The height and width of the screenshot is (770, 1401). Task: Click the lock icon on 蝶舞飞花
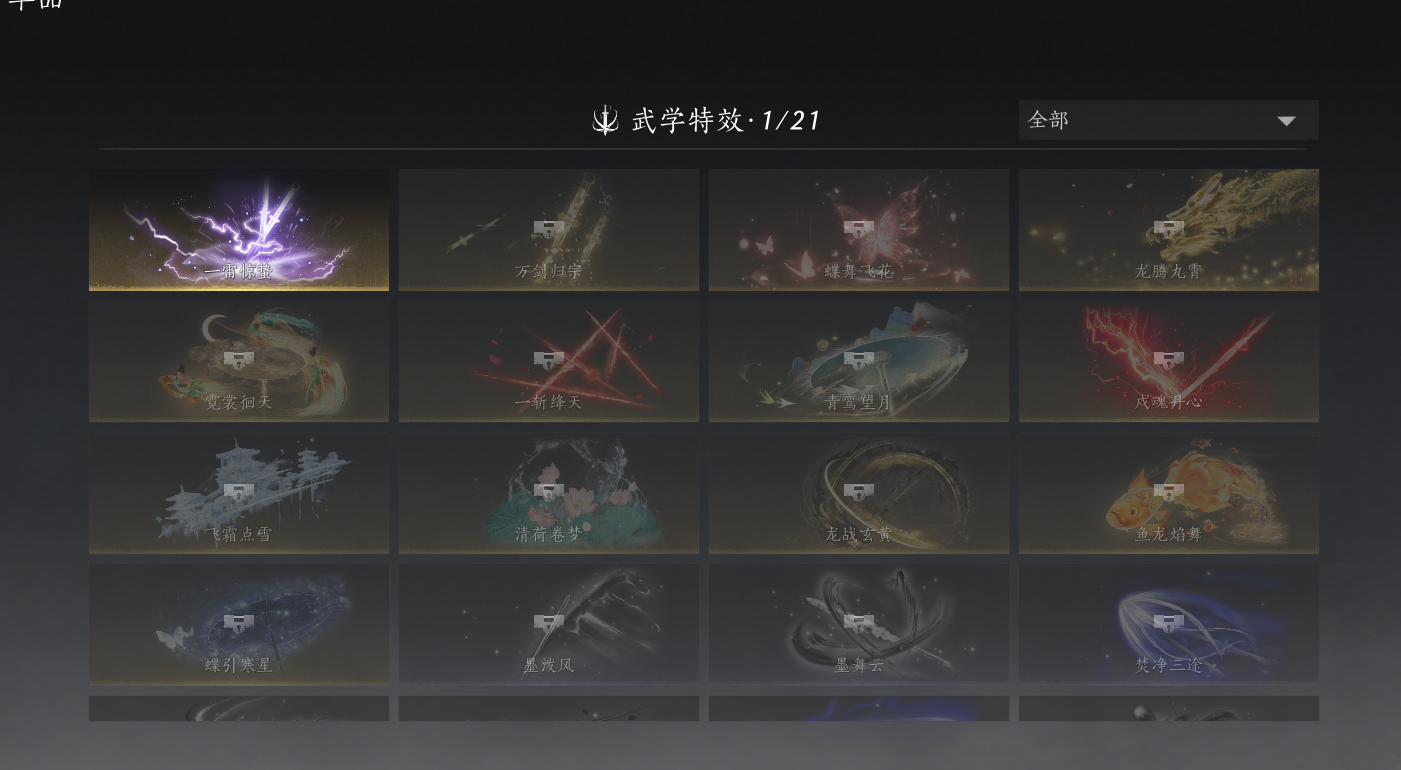point(858,229)
